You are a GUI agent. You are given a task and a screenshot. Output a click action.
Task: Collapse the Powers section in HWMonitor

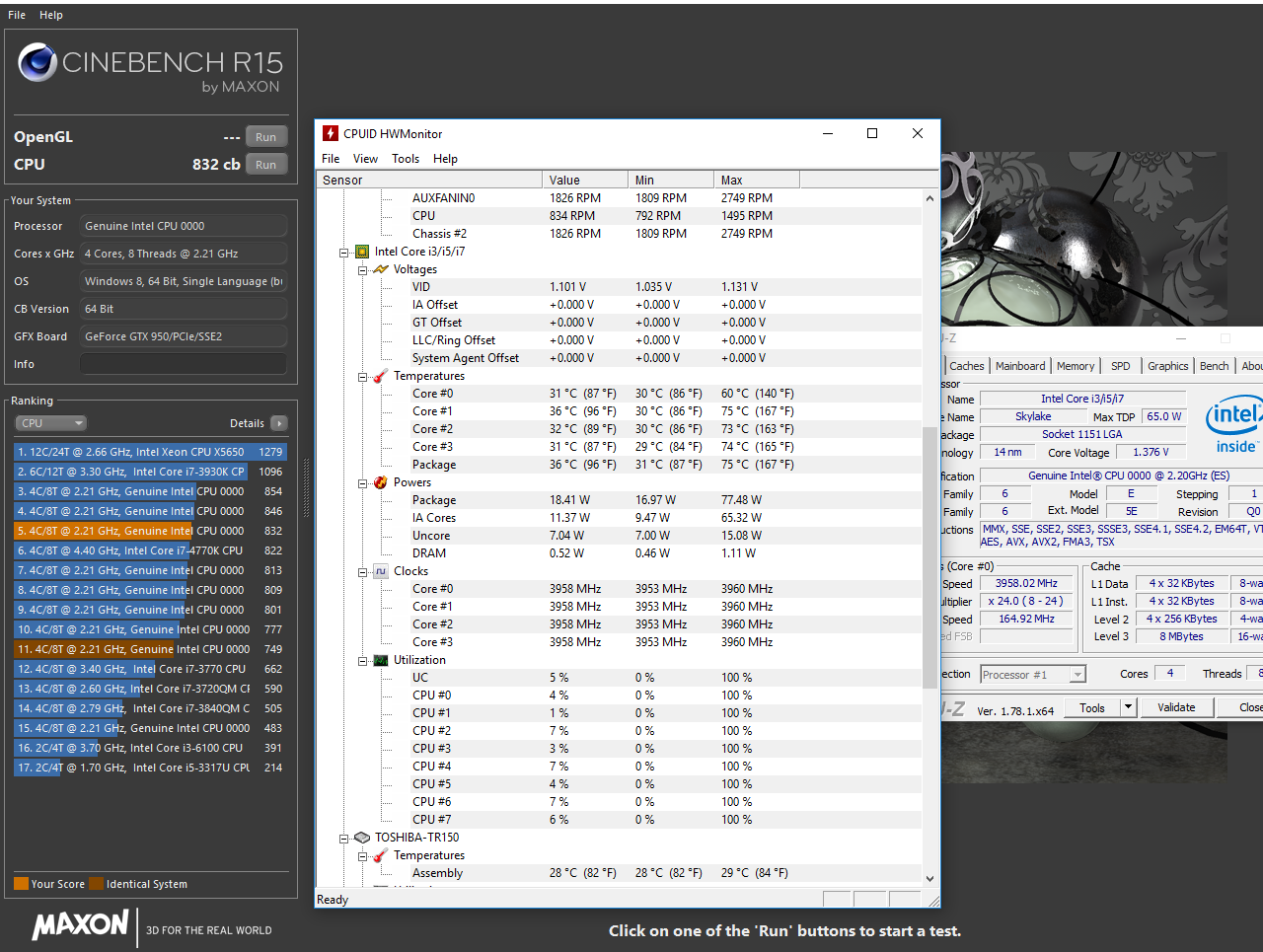click(x=362, y=483)
